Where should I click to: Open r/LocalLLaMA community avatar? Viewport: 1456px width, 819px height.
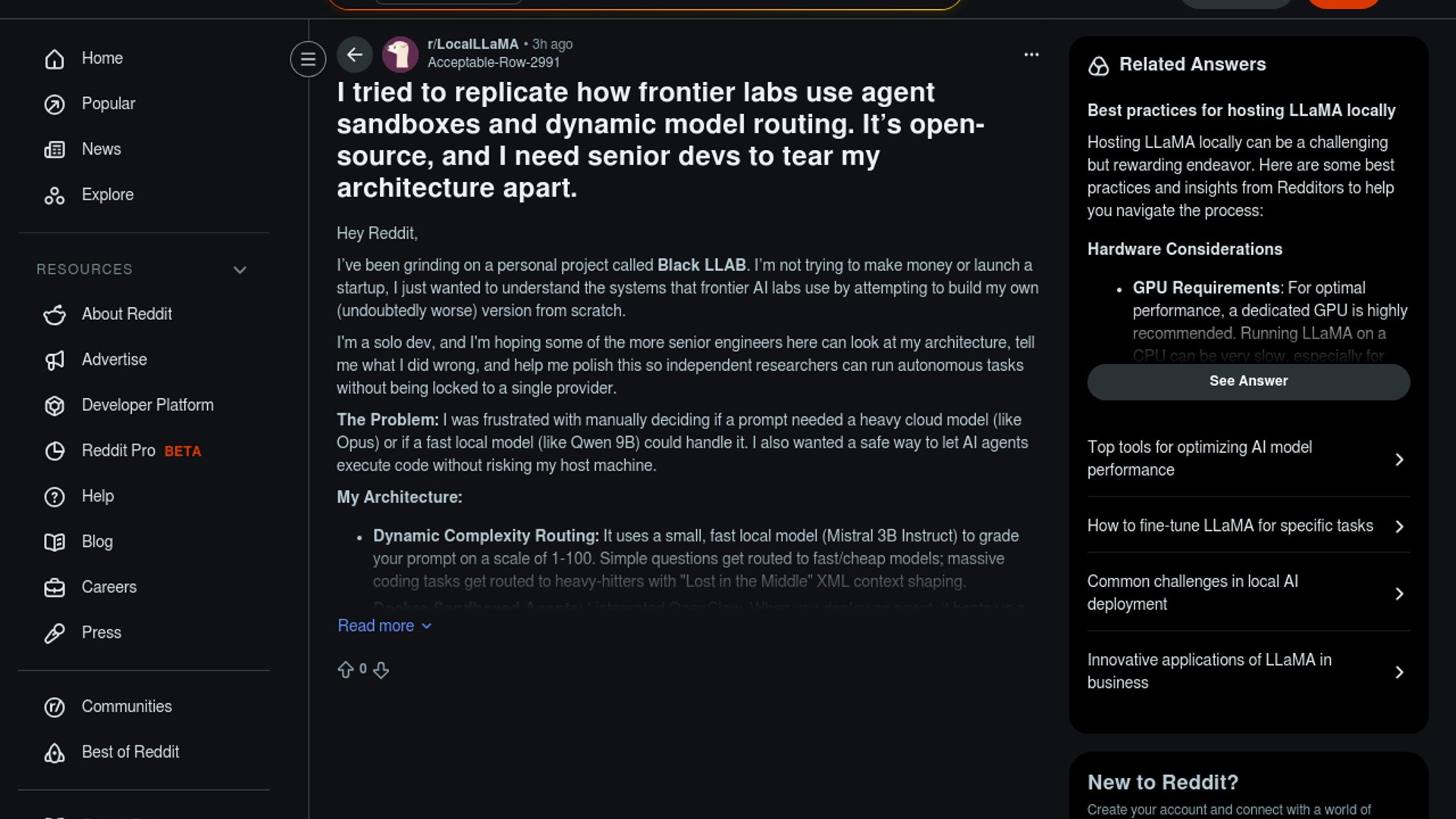(400, 55)
